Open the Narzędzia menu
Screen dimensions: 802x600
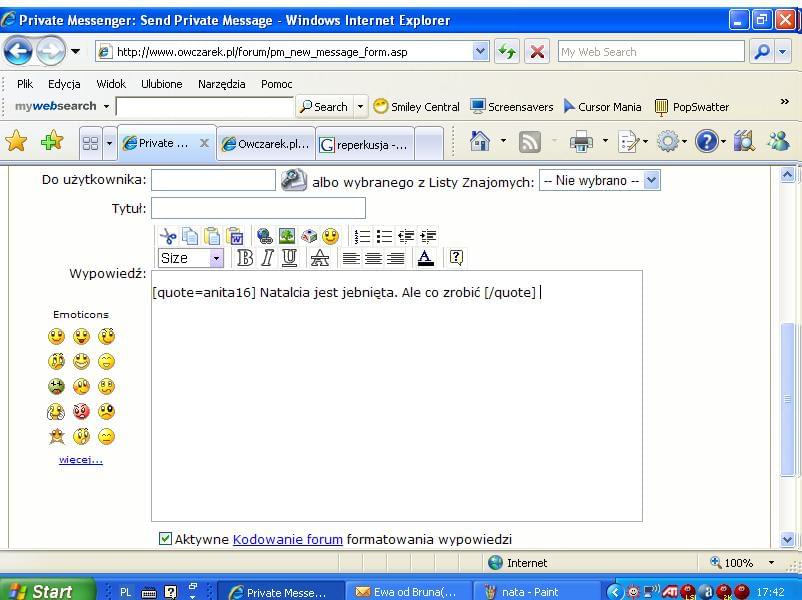click(221, 84)
